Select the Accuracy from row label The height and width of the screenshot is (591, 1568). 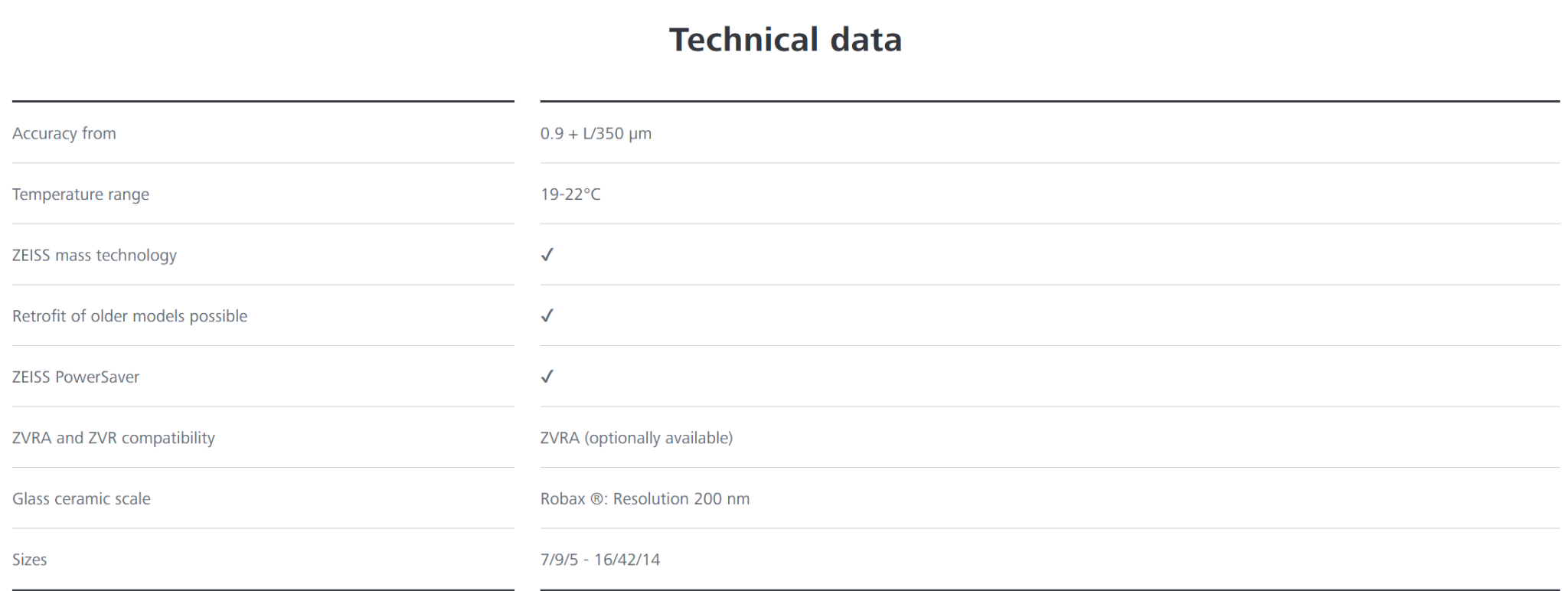[x=64, y=133]
